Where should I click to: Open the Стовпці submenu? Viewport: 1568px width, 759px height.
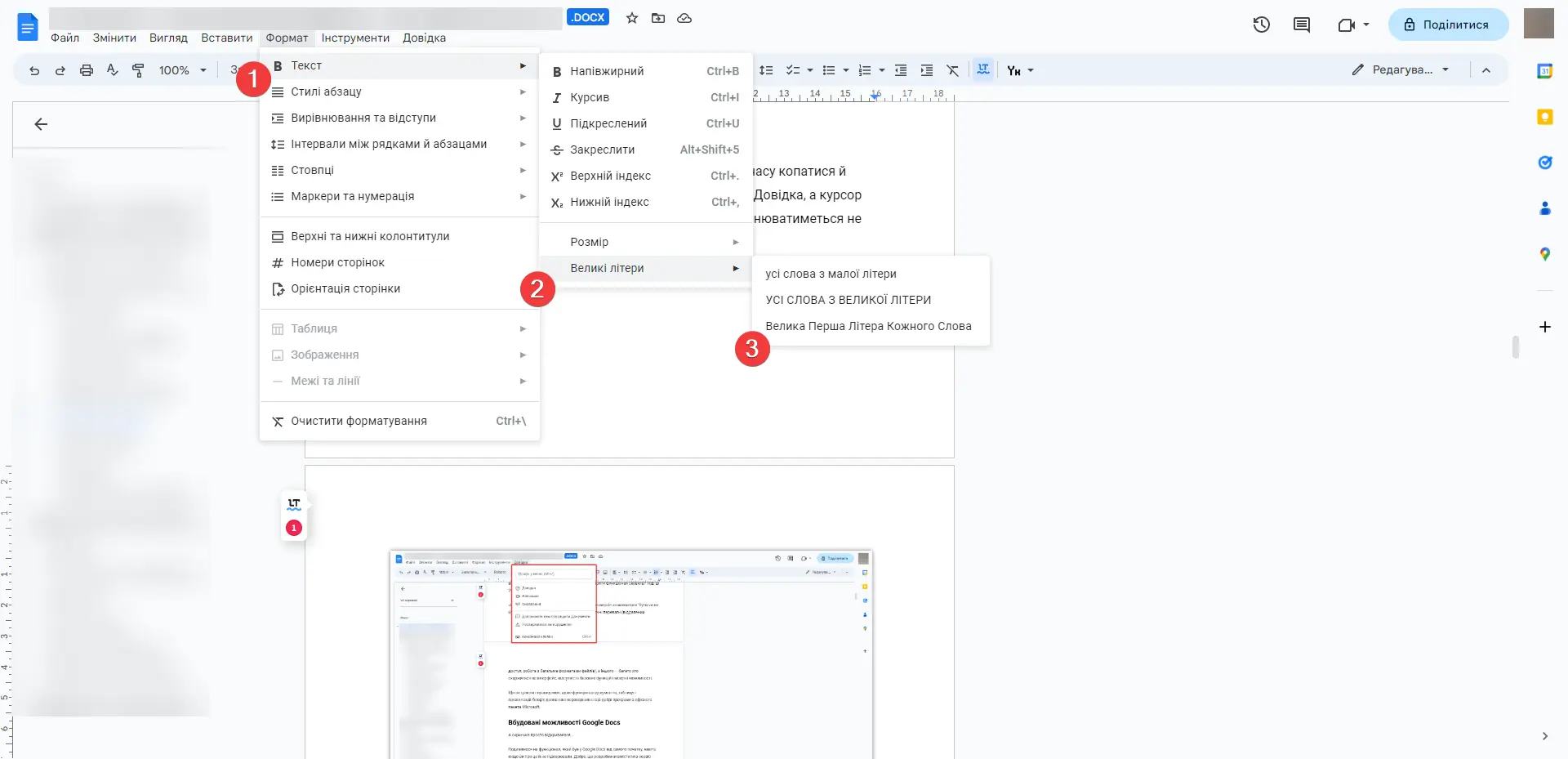(399, 170)
